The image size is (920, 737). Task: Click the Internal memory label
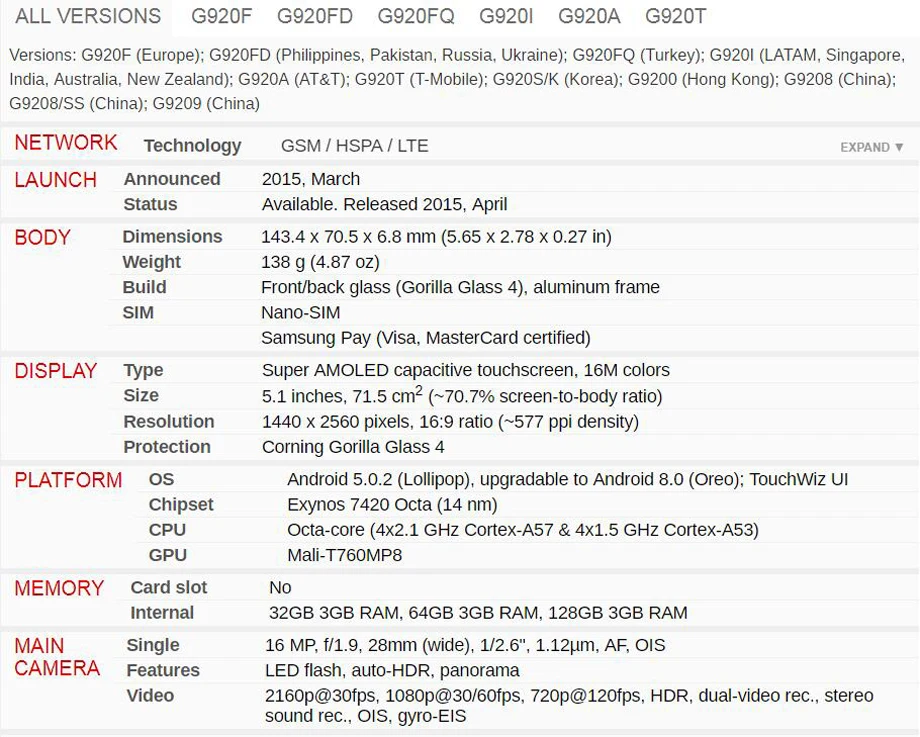click(x=162, y=613)
